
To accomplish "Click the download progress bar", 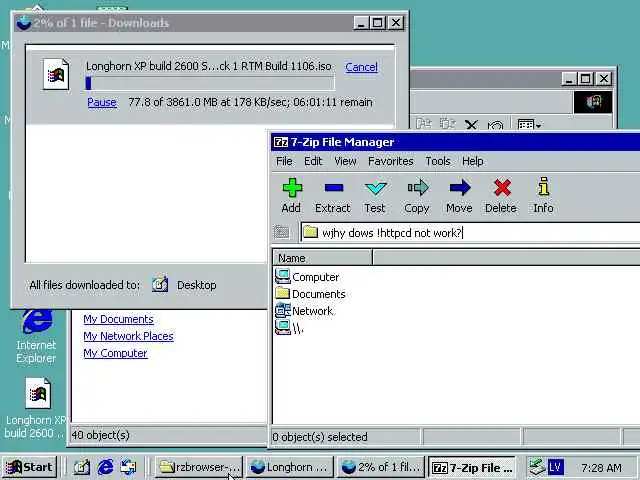I will click(210, 83).
